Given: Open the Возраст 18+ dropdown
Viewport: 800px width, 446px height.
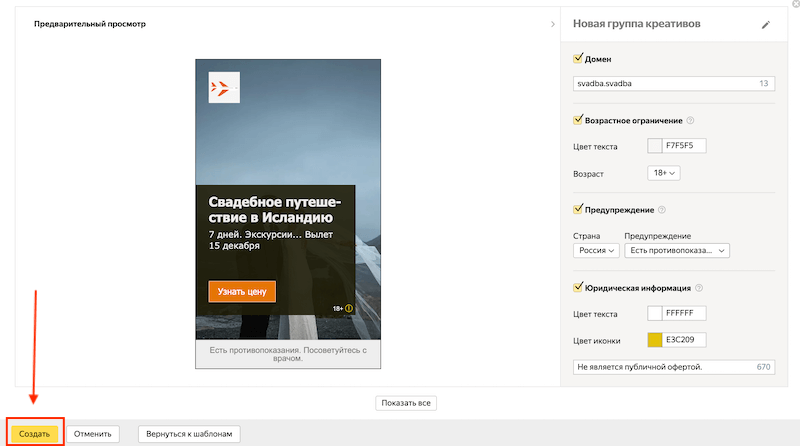Looking at the screenshot, I should point(663,173).
